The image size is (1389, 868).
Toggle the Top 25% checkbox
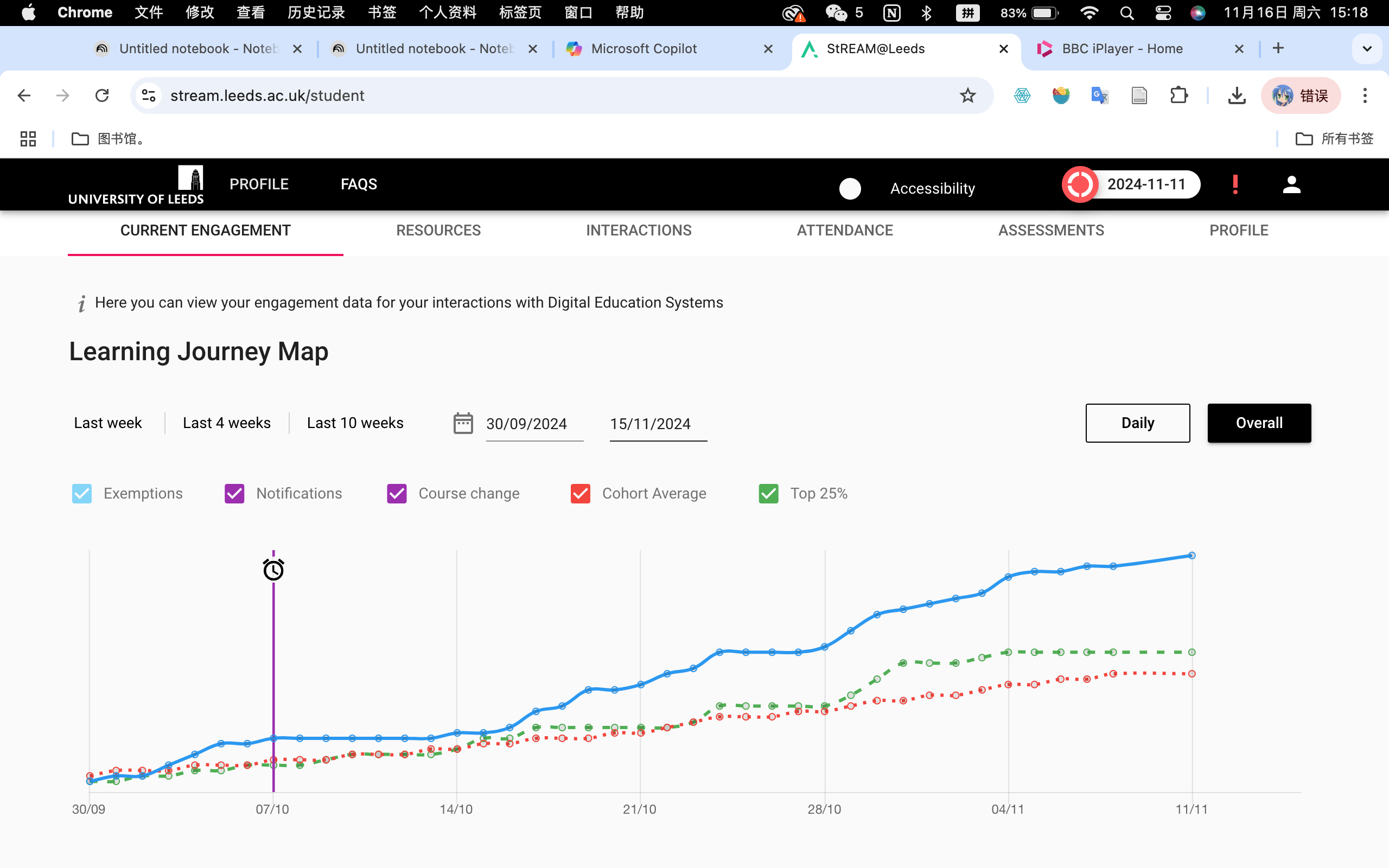[x=768, y=493]
